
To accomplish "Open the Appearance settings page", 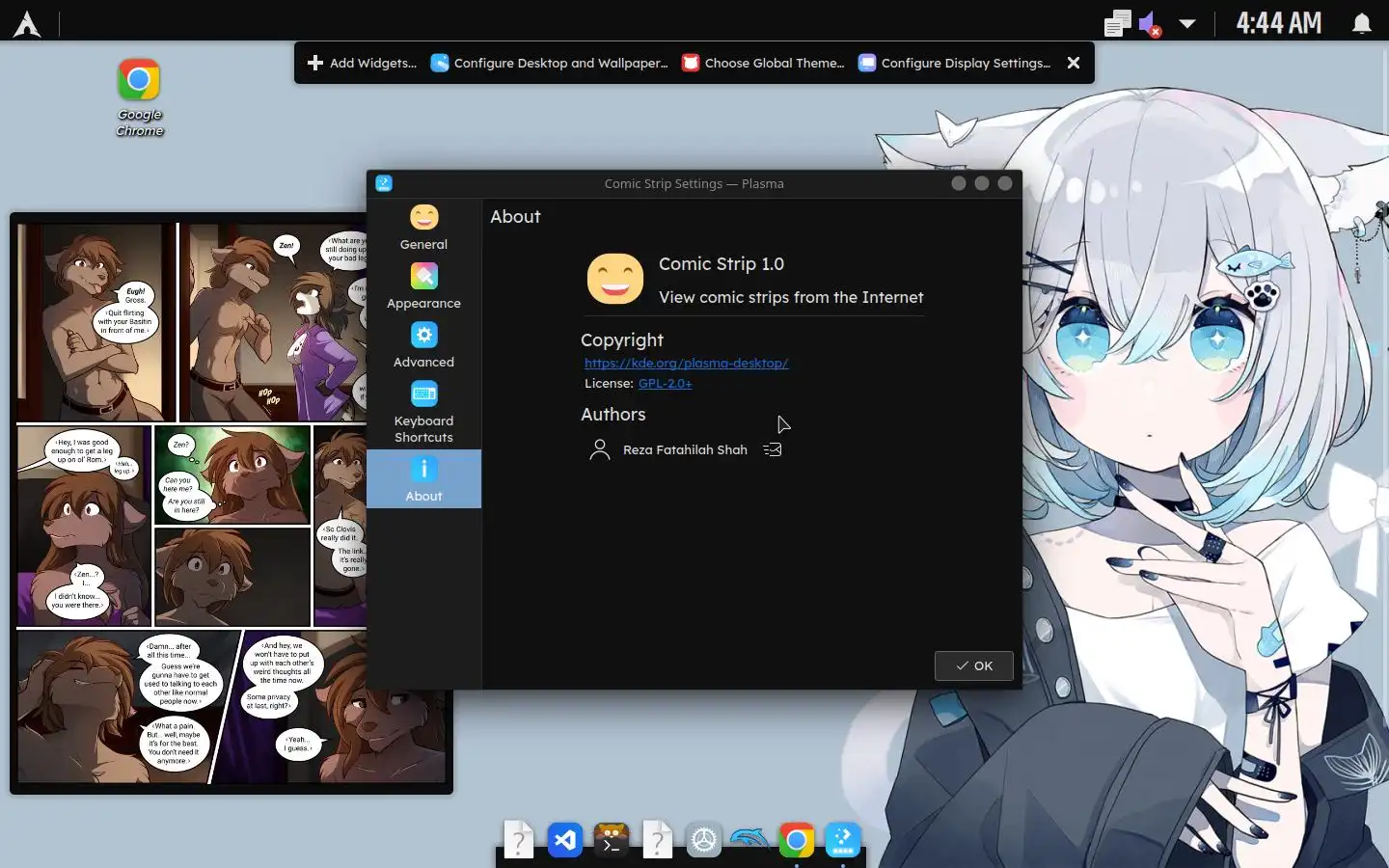I will click(x=423, y=286).
